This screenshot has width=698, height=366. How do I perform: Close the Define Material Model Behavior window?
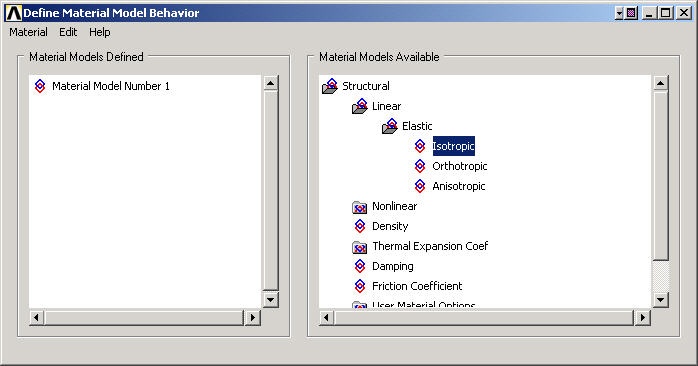(x=683, y=13)
